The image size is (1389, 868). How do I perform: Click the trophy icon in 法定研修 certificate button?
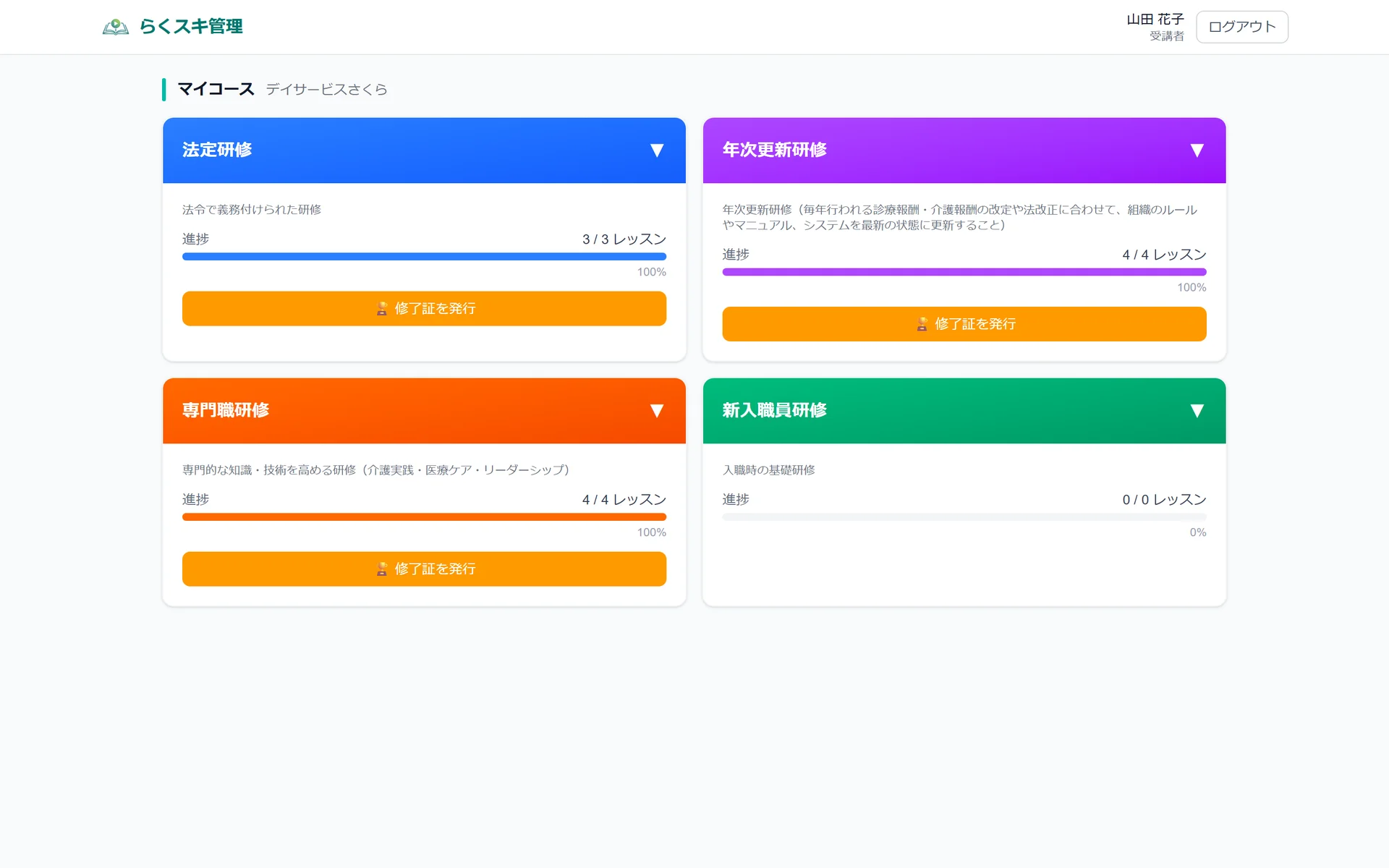pos(382,309)
